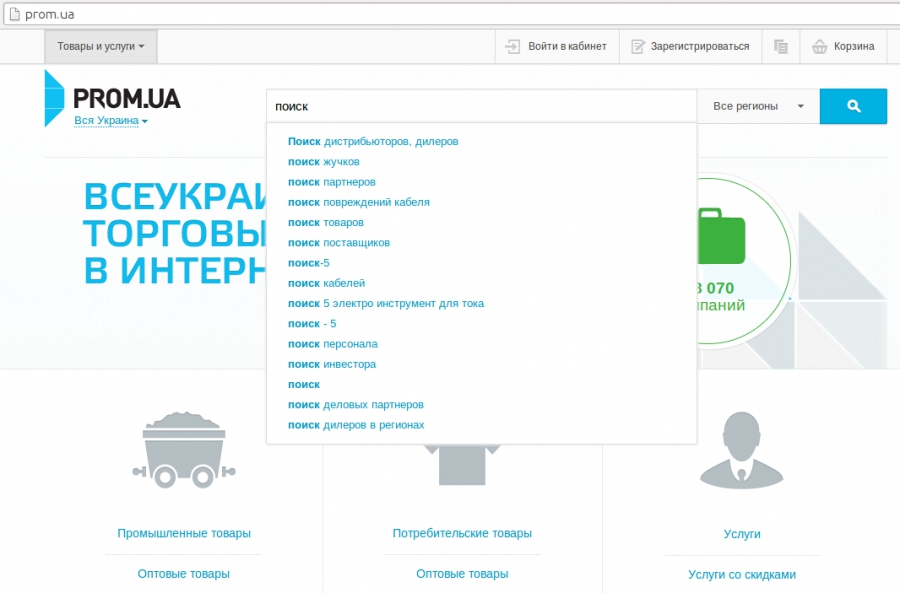This screenshot has height=593, width=900.
Task: Open the Товары и услуги menu
Action: pyautogui.click(x=100, y=46)
